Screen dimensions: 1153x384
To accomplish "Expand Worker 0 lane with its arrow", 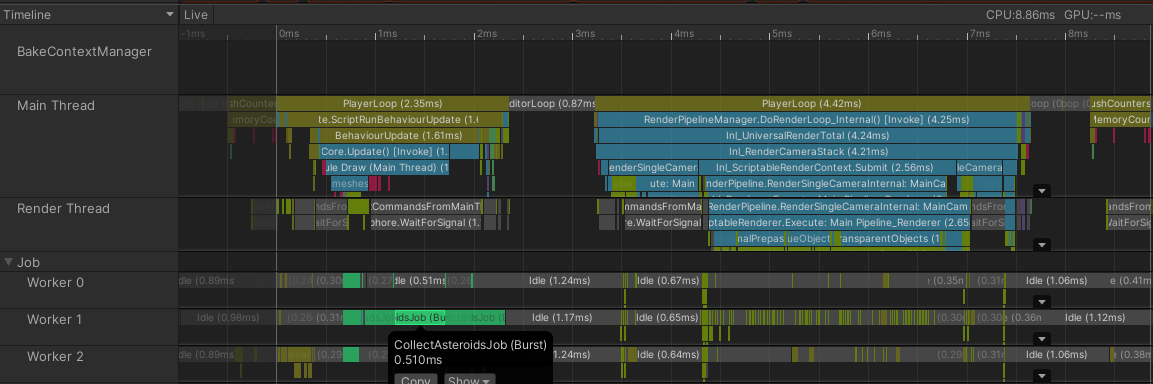I will tap(1041, 302).
